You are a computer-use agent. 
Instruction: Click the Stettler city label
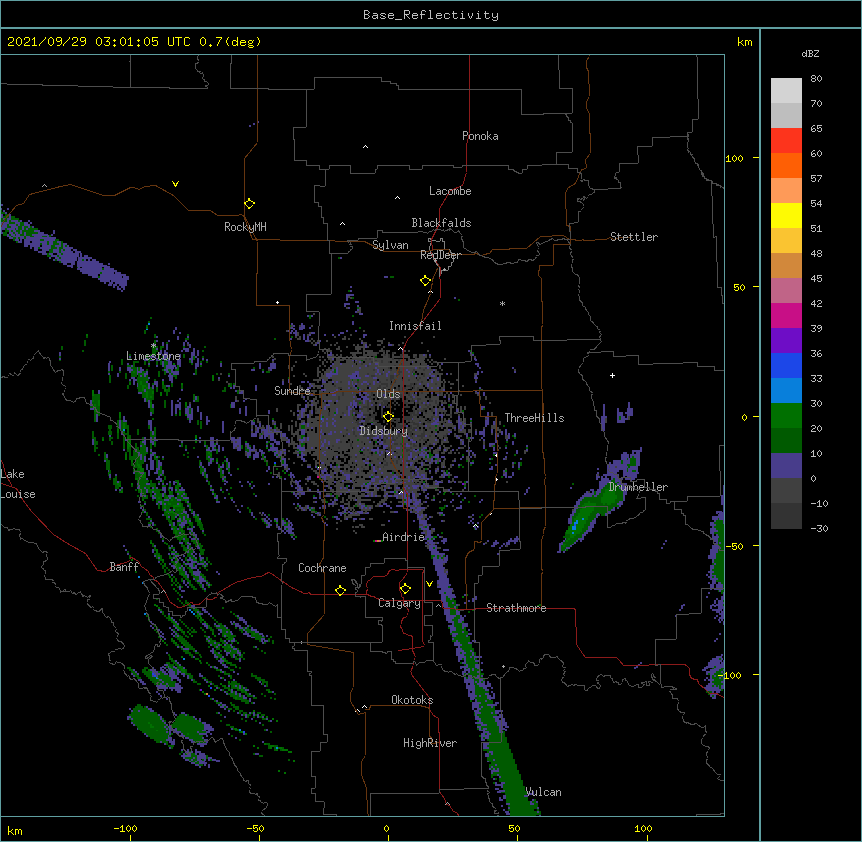(x=634, y=237)
